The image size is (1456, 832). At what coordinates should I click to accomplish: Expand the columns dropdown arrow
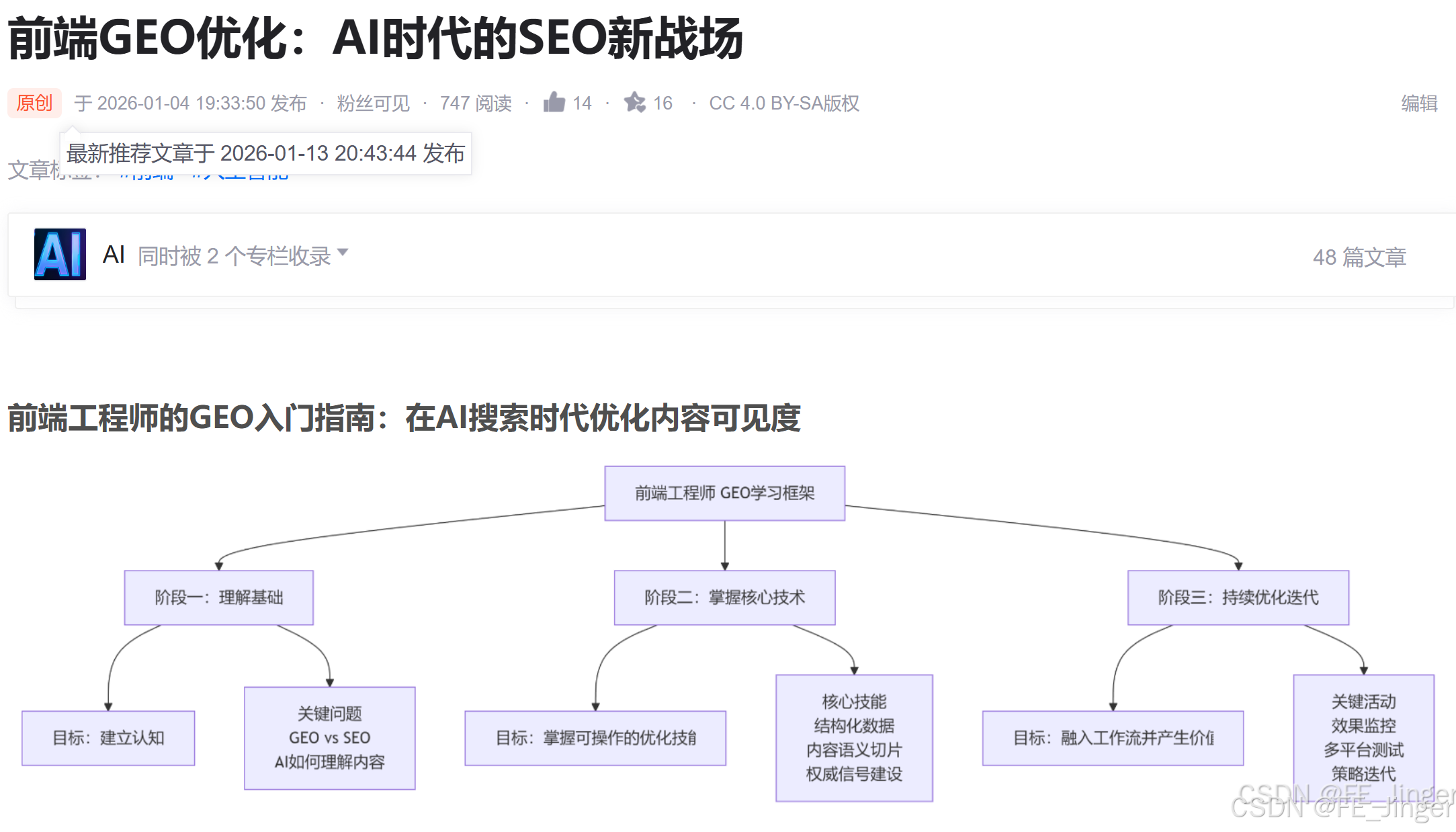pyautogui.click(x=343, y=253)
